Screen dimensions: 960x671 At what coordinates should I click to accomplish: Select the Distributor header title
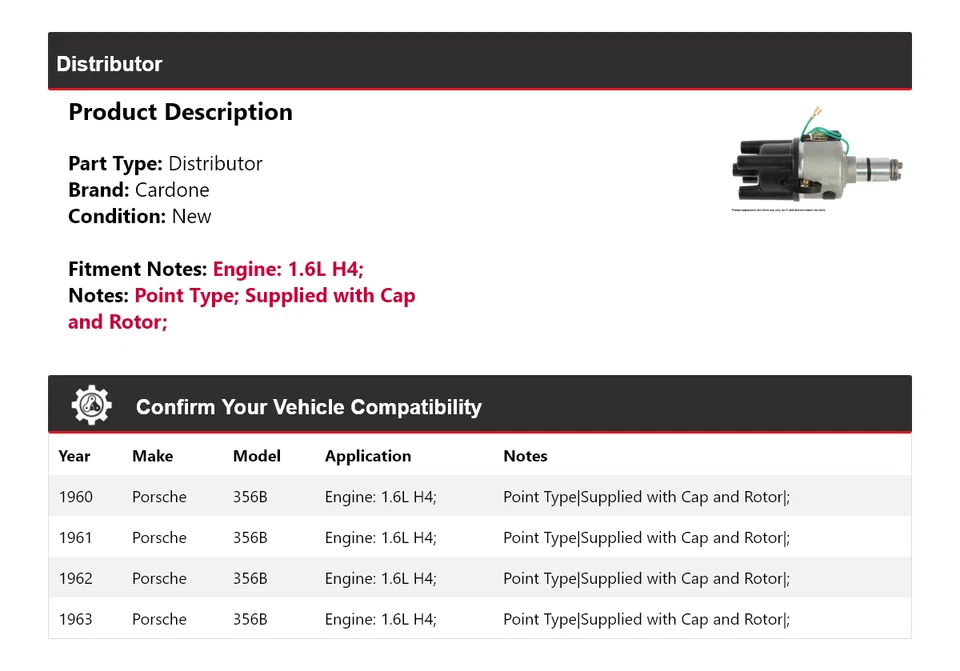coord(109,64)
